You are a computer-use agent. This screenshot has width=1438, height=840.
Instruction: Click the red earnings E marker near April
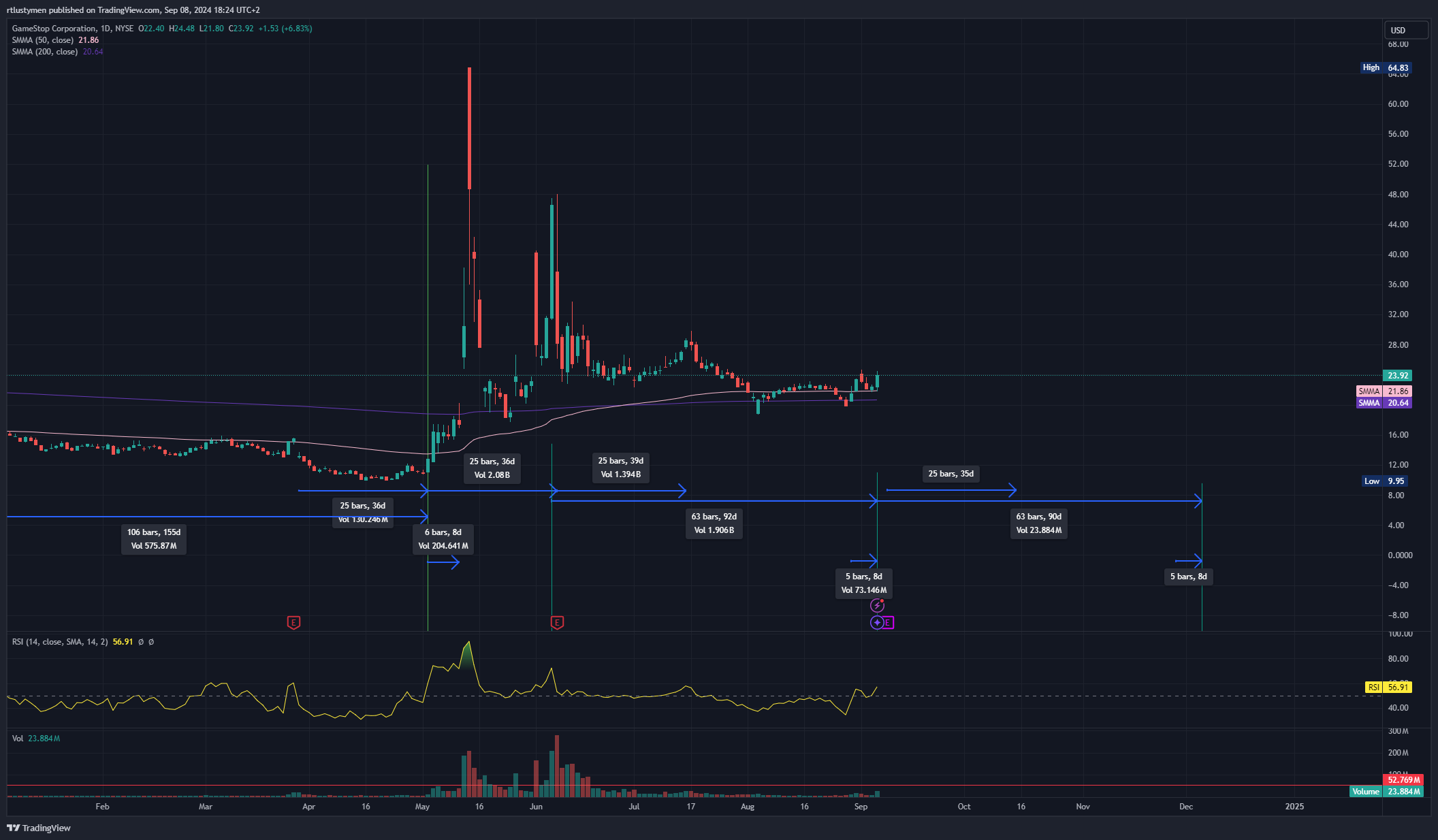tap(293, 622)
